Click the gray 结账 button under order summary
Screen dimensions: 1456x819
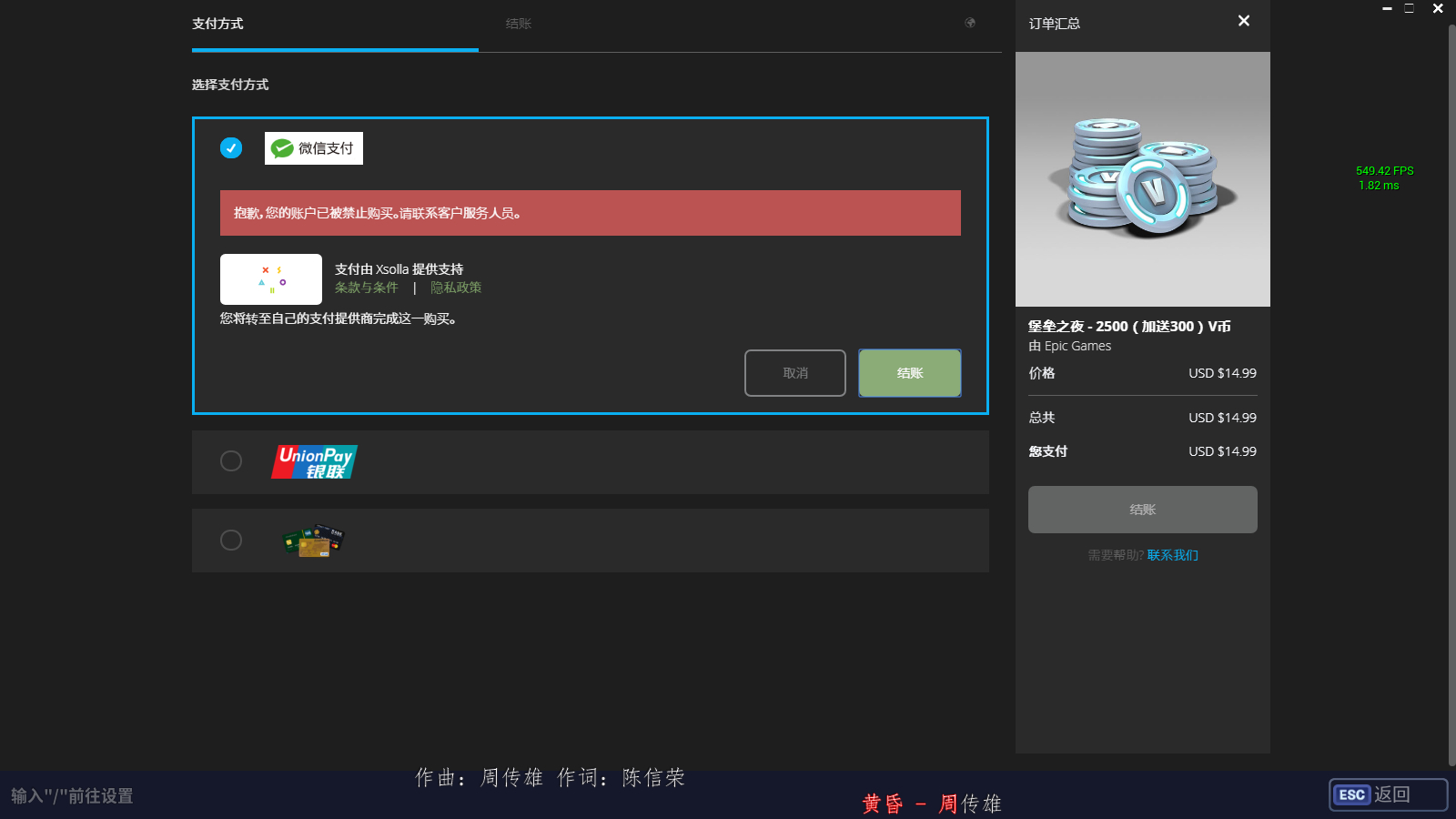coord(1143,510)
